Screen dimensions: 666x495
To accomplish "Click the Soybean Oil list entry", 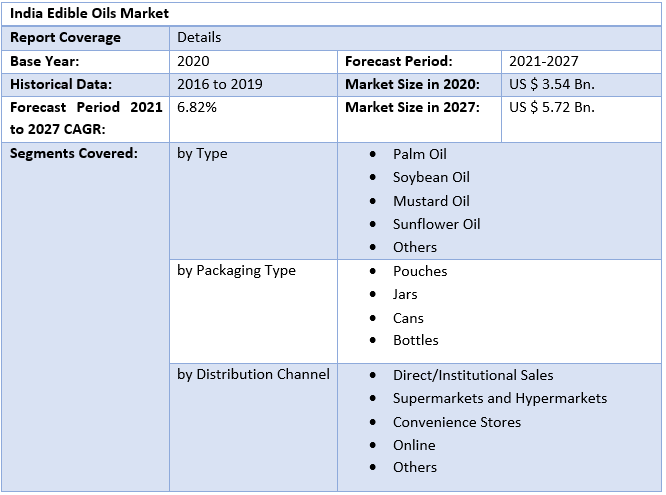I will [x=430, y=178].
